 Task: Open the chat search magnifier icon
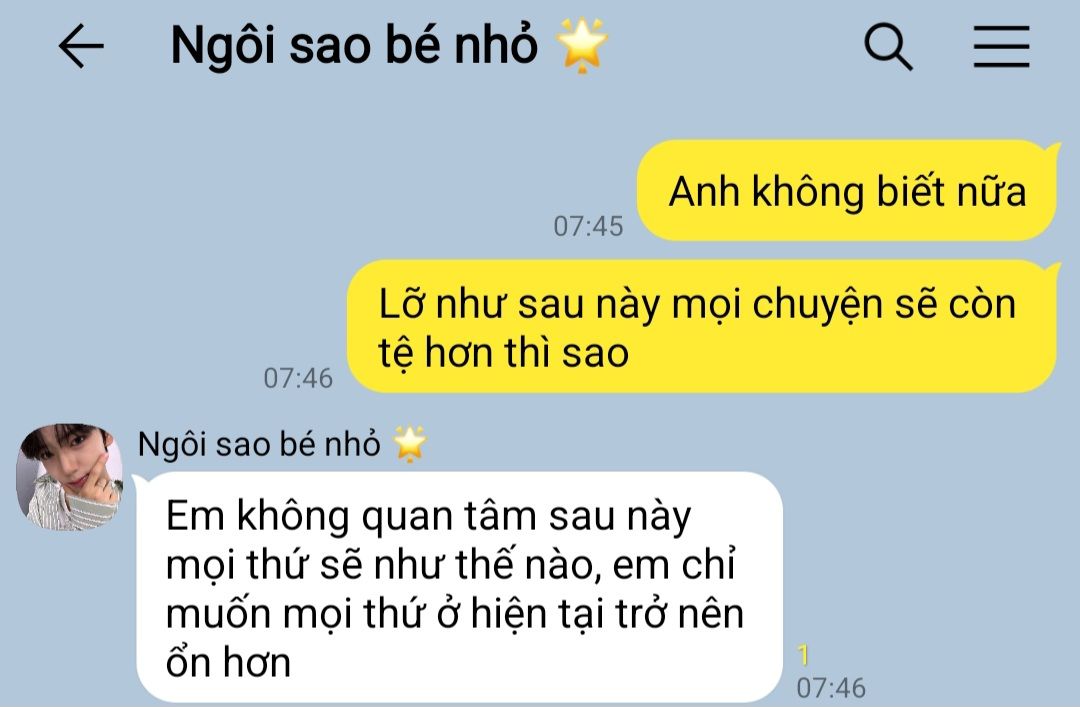(888, 46)
